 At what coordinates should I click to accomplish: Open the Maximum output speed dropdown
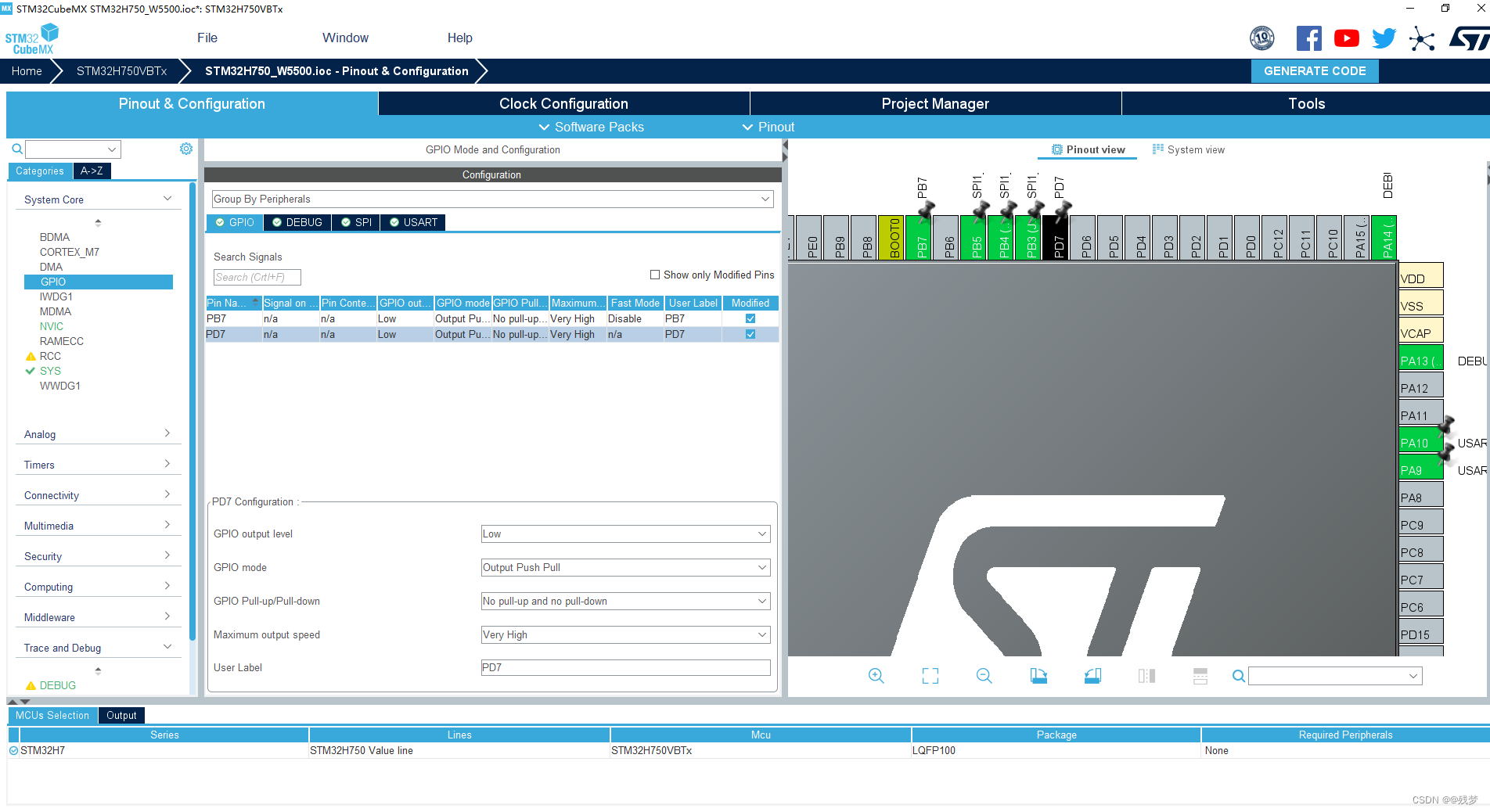(x=624, y=635)
